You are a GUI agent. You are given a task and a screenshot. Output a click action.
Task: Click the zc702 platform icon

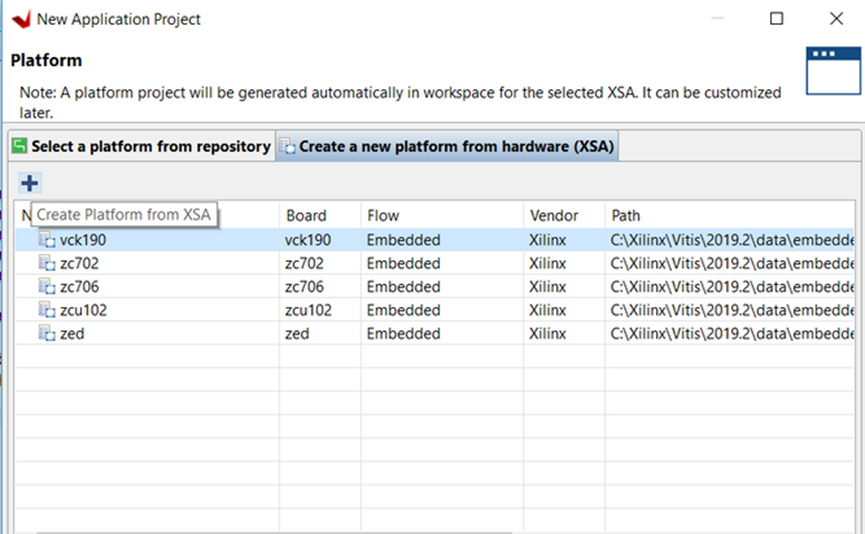tap(47, 263)
